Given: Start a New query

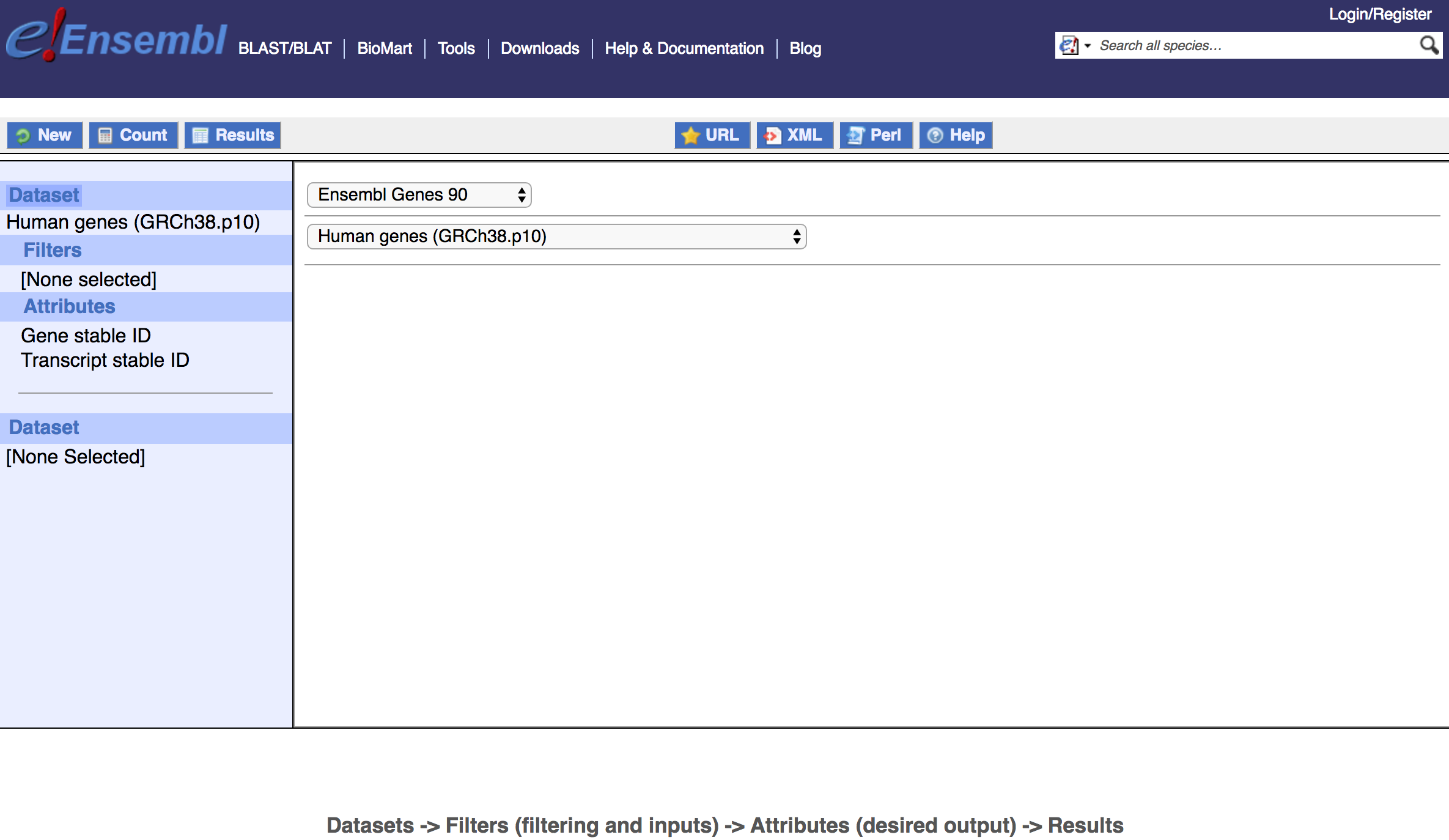Looking at the screenshot, I should tap(45, 135).
